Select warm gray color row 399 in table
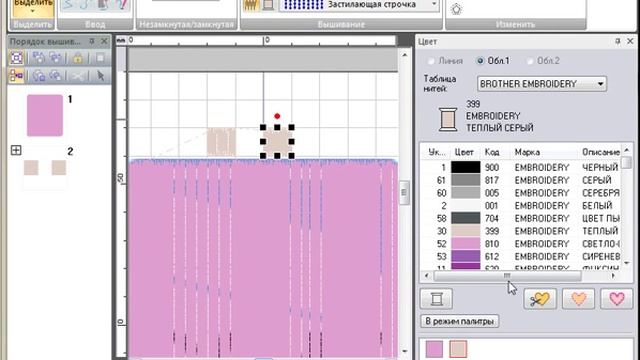 click(520, 231)
